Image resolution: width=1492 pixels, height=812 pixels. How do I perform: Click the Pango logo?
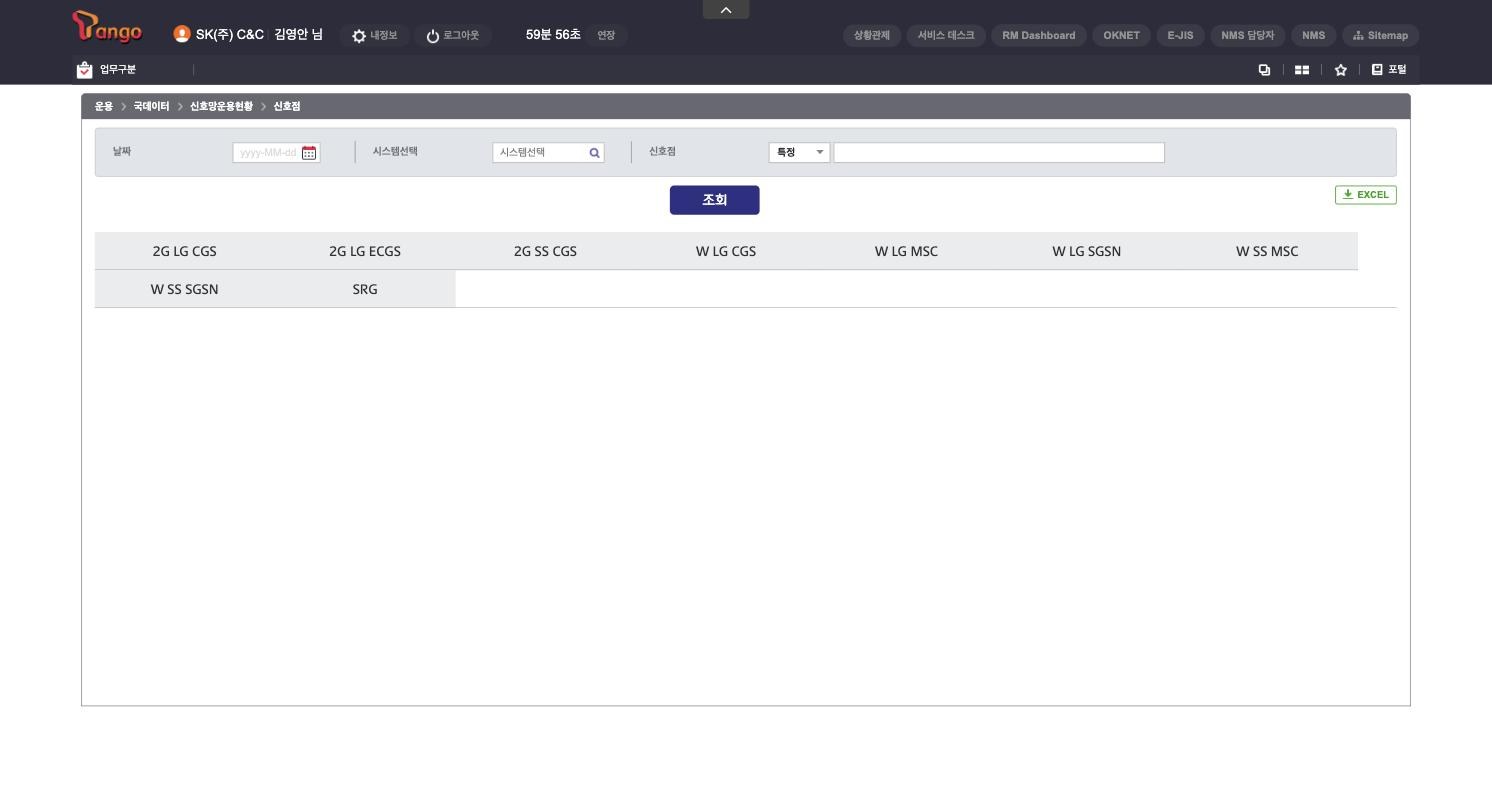107,28
